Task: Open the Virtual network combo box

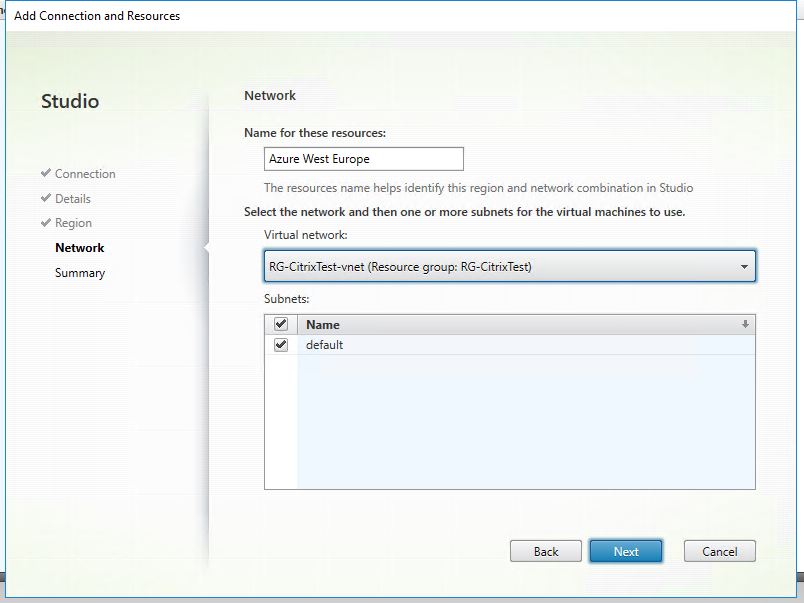Action: coord(500,267)
